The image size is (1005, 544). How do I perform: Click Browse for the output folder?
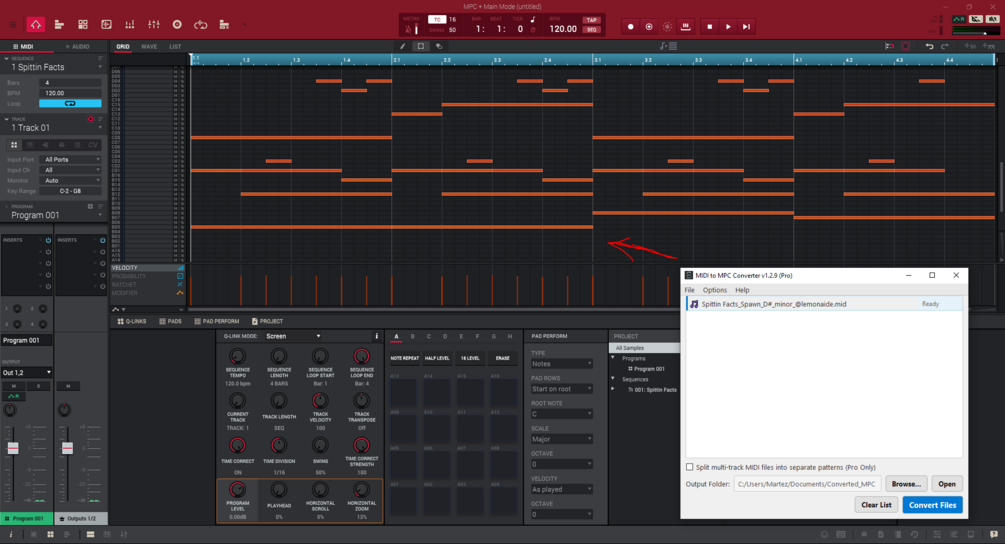[906, 484]
